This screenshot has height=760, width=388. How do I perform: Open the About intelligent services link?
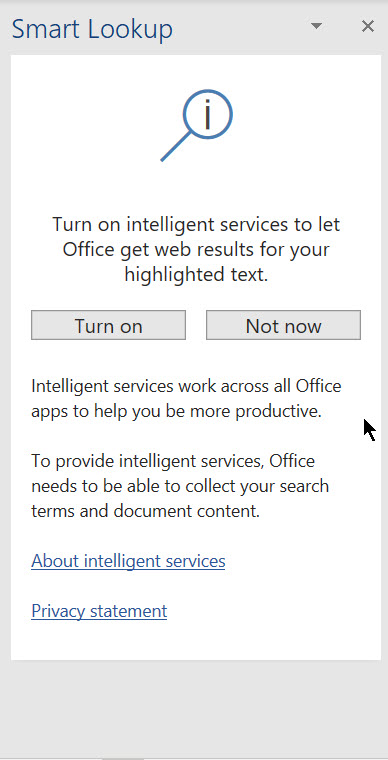click(x=128, y=561)
